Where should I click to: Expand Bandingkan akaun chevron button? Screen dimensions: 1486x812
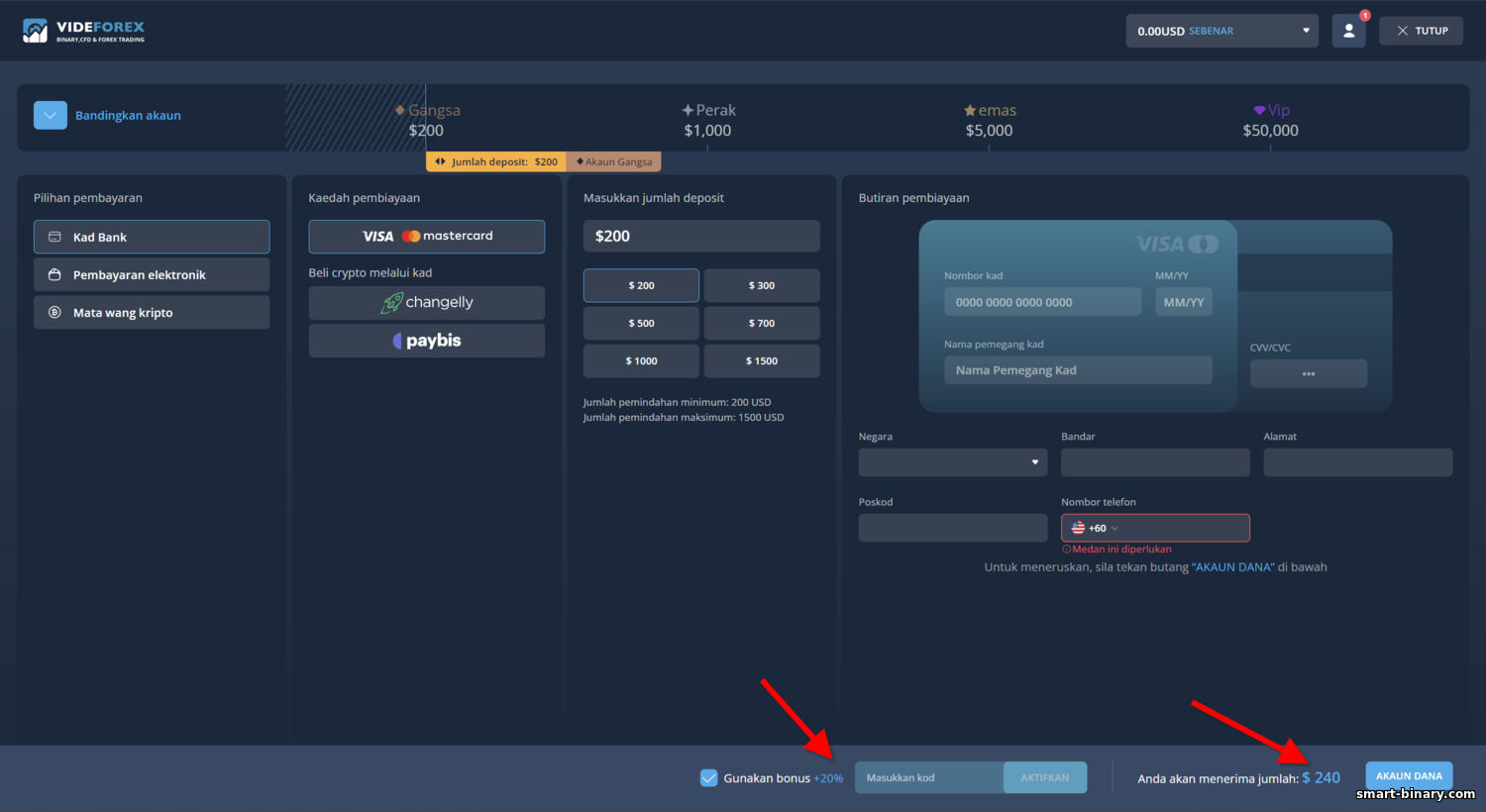[51, 116]
